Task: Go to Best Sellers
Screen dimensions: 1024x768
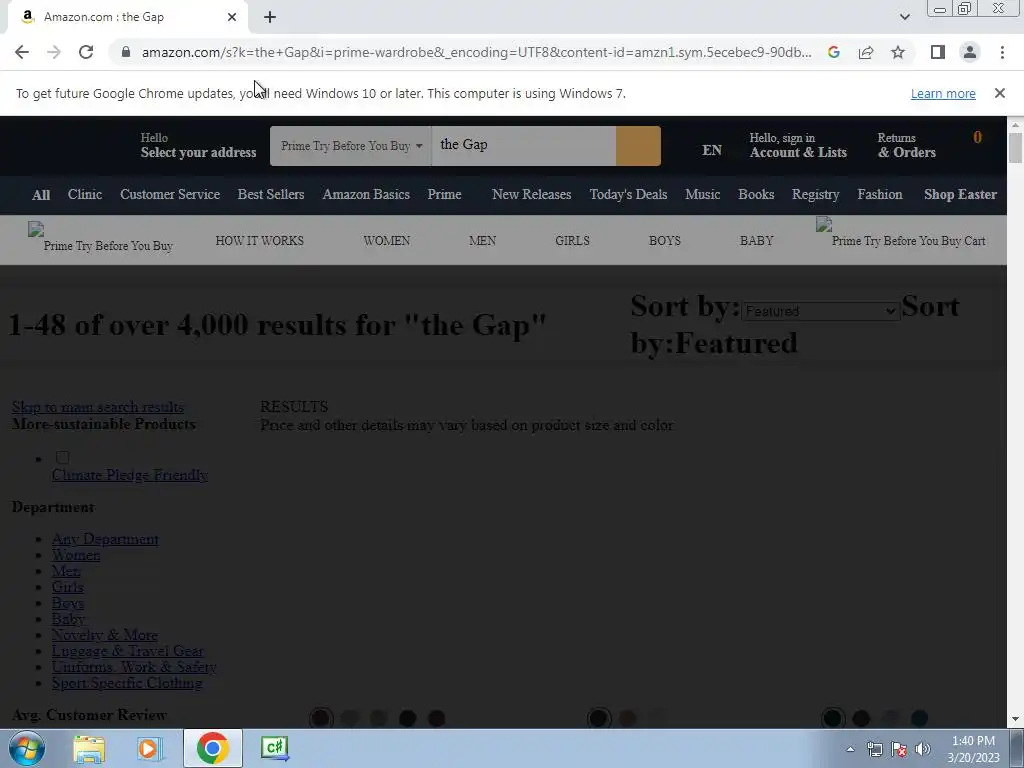Action: point(271,195)
